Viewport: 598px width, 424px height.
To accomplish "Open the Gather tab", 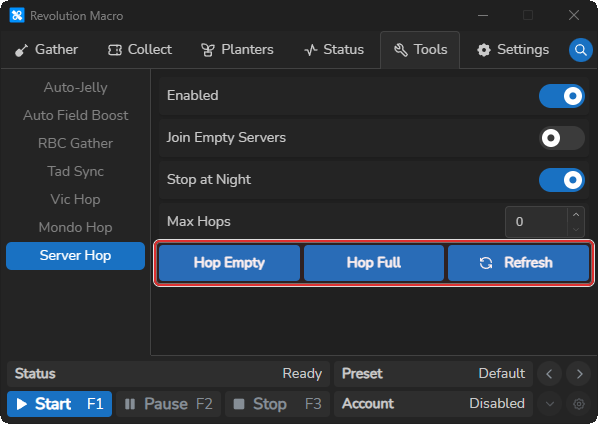I will pyautogui.click(x=46, y=50).
